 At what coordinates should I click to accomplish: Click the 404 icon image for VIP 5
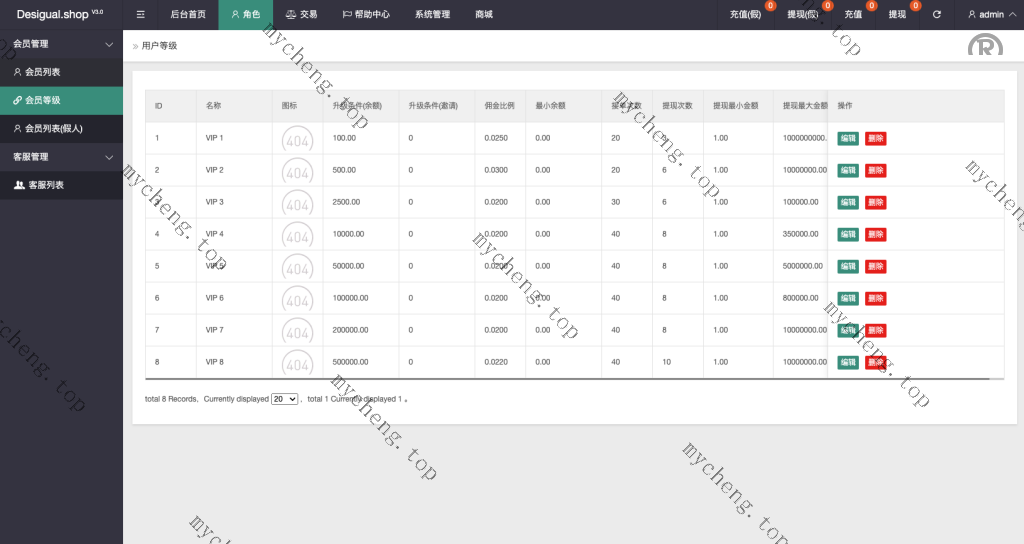[x=297, y=267]
